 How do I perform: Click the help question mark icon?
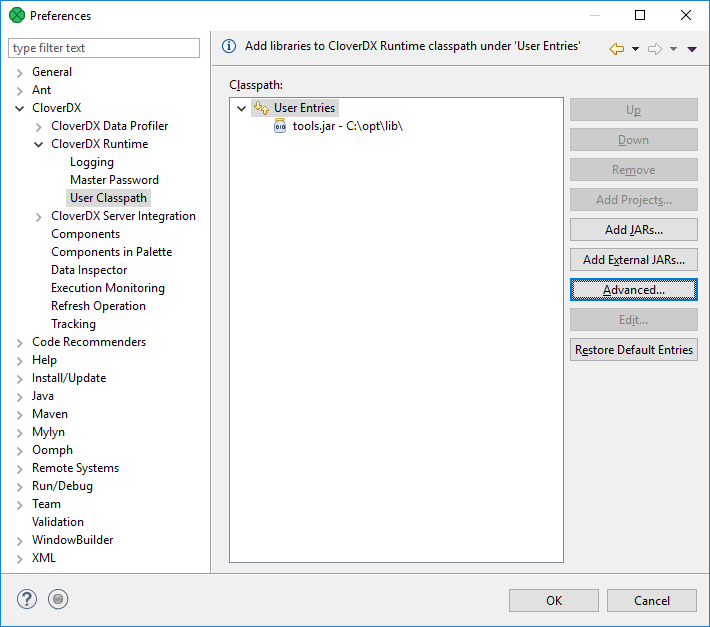pos(27,599)
